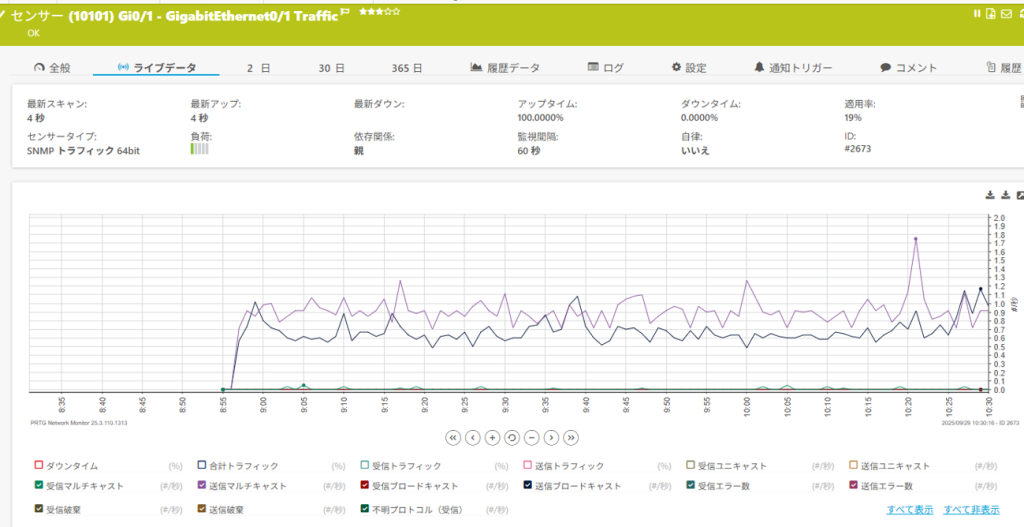The image size is (1024, 527).
Task: Select the 30 日 graph tab
Action: tap(332, 68)
